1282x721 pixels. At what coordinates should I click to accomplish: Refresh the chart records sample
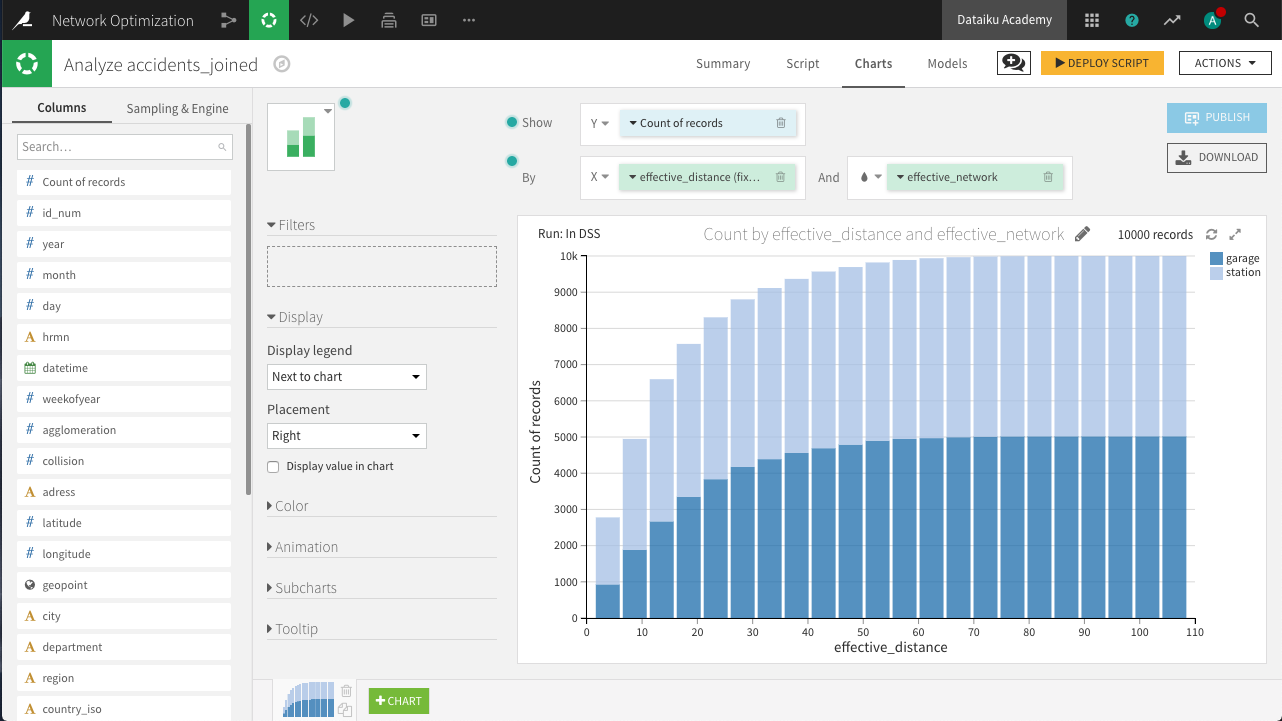(1211, 234)
